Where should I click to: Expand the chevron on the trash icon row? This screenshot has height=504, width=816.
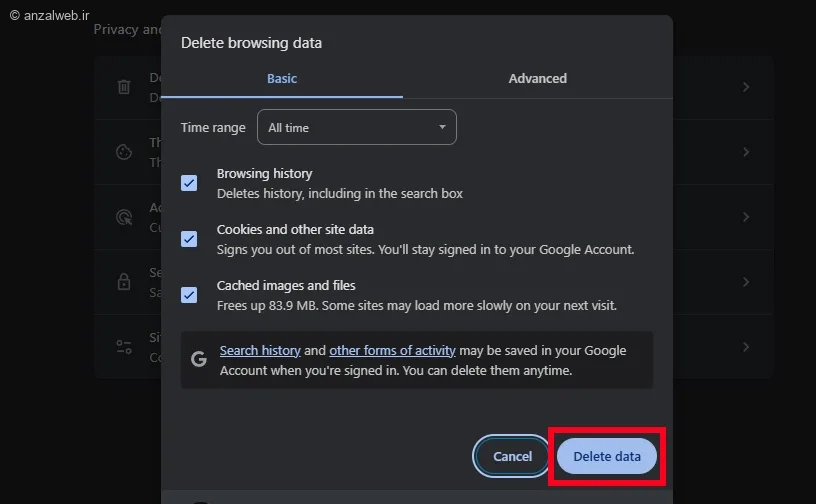point(746,87)
